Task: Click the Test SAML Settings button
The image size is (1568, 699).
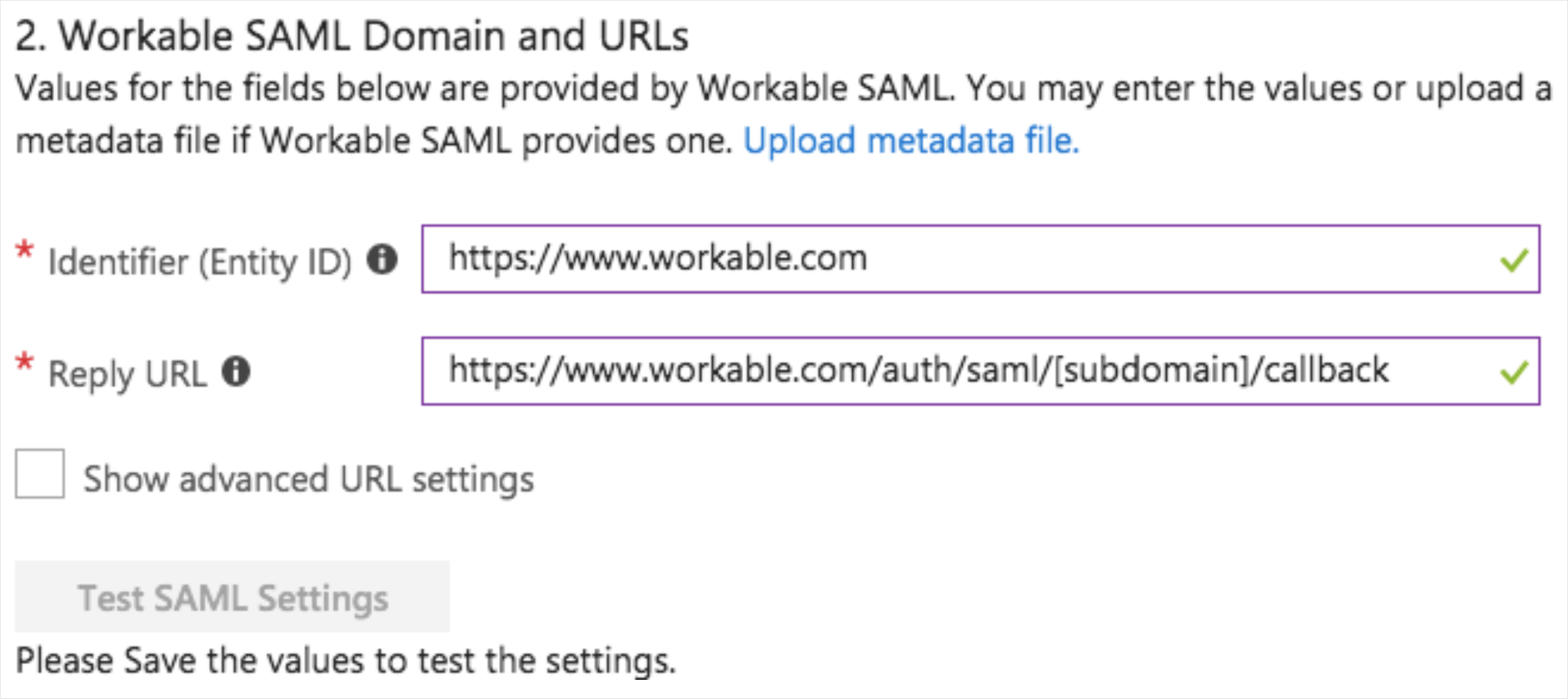Action: coord(232,596)
